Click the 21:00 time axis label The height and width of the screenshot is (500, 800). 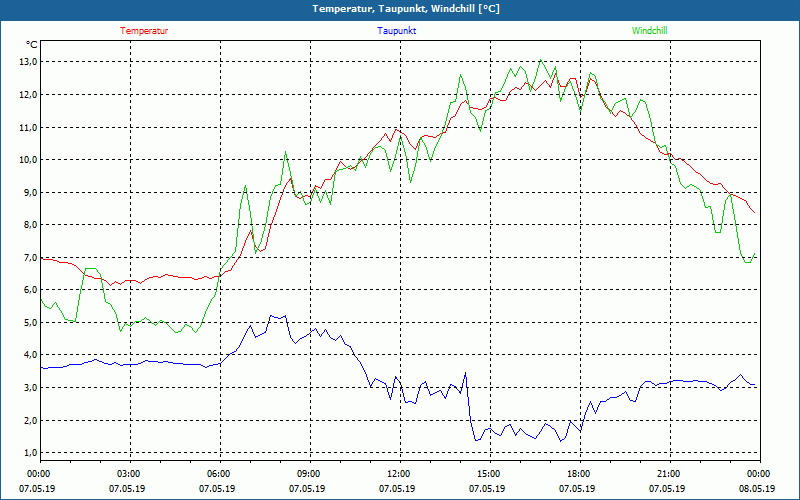pyautogui.click(x=668, y=474)
